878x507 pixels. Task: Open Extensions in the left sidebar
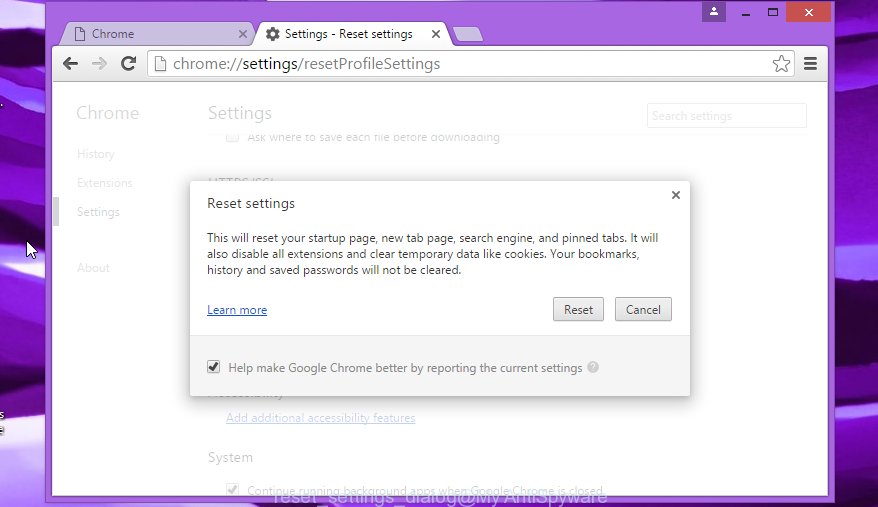click(105, 183)
